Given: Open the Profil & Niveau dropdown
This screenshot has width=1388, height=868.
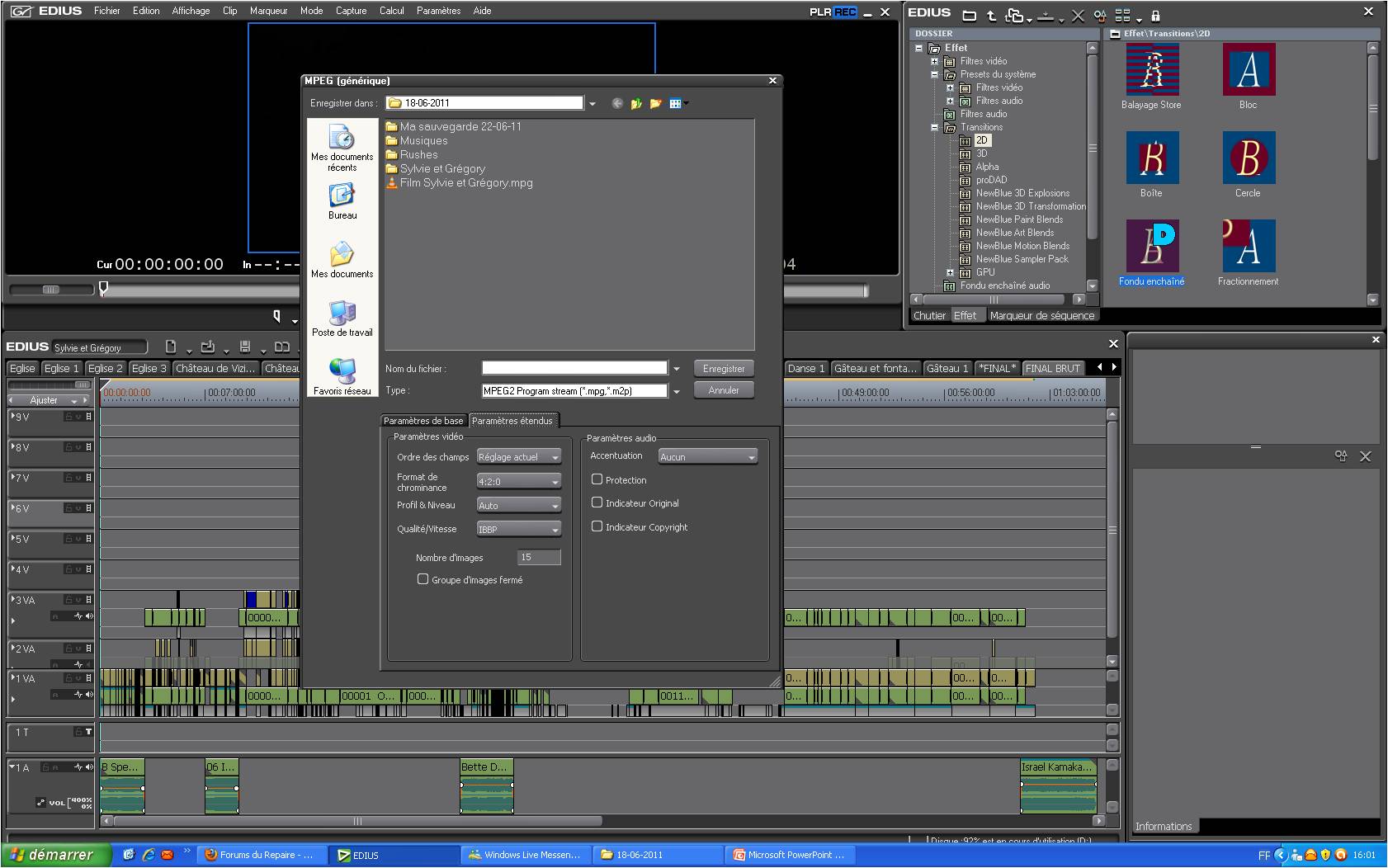Looking at the screenshot, I should click(519, 505).
